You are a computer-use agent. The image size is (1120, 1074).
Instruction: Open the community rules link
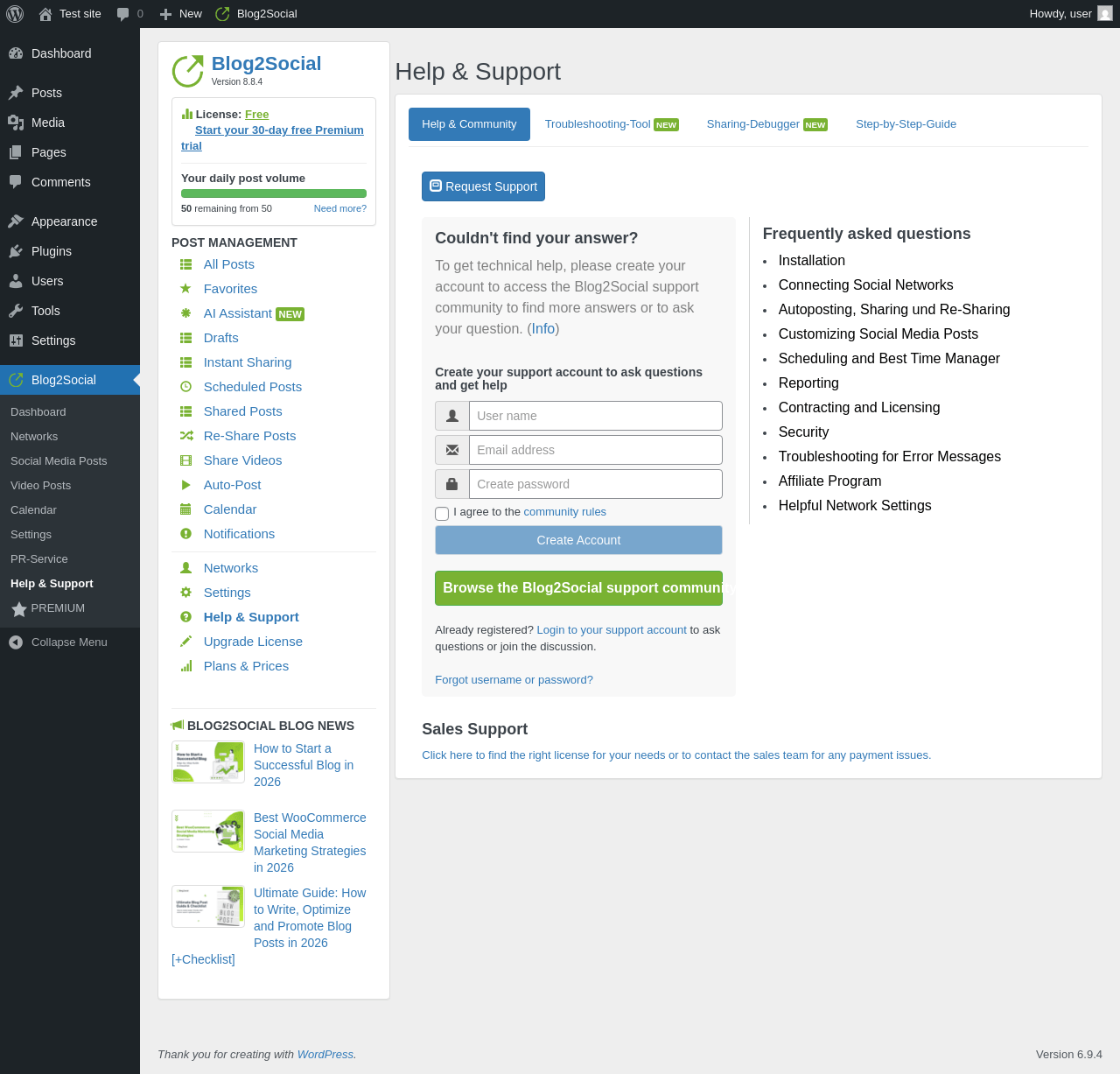[x=564, y=512]
